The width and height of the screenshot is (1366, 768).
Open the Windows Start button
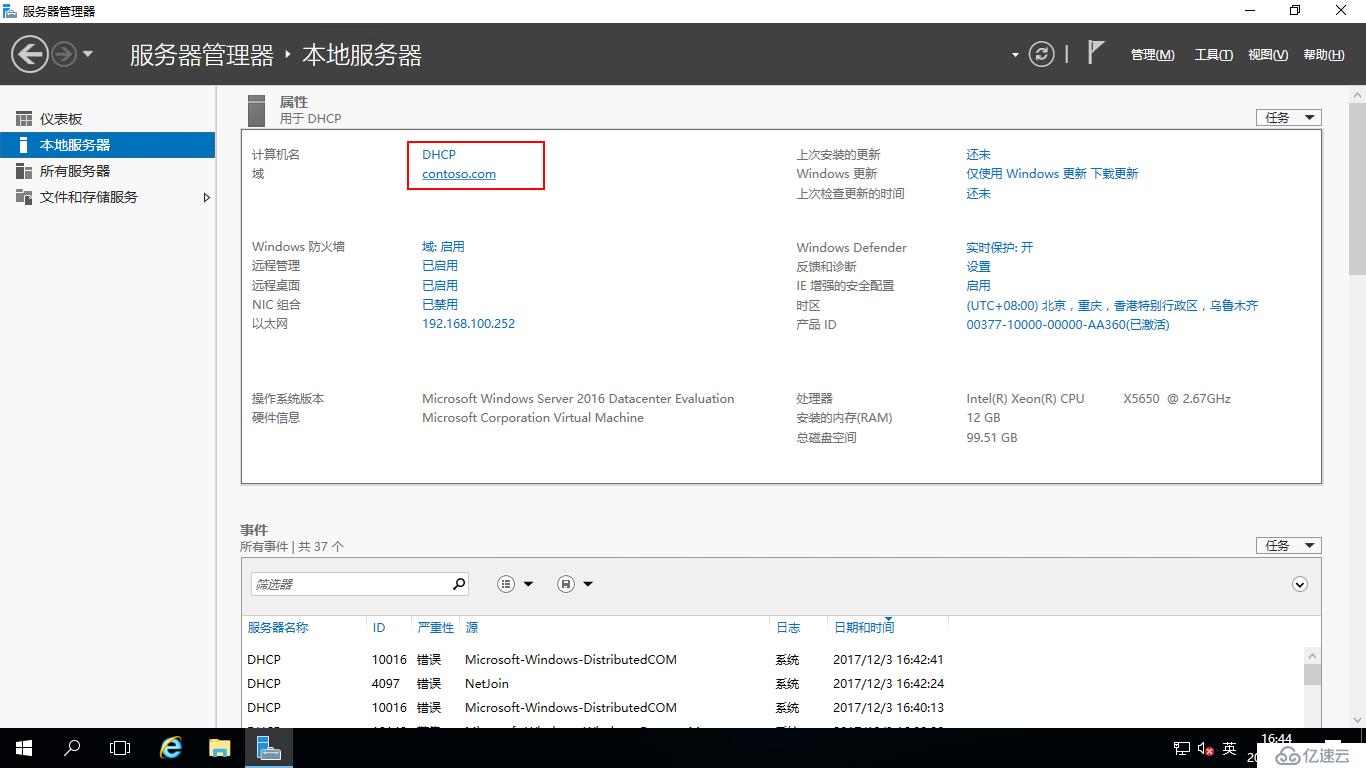[23, 748]
